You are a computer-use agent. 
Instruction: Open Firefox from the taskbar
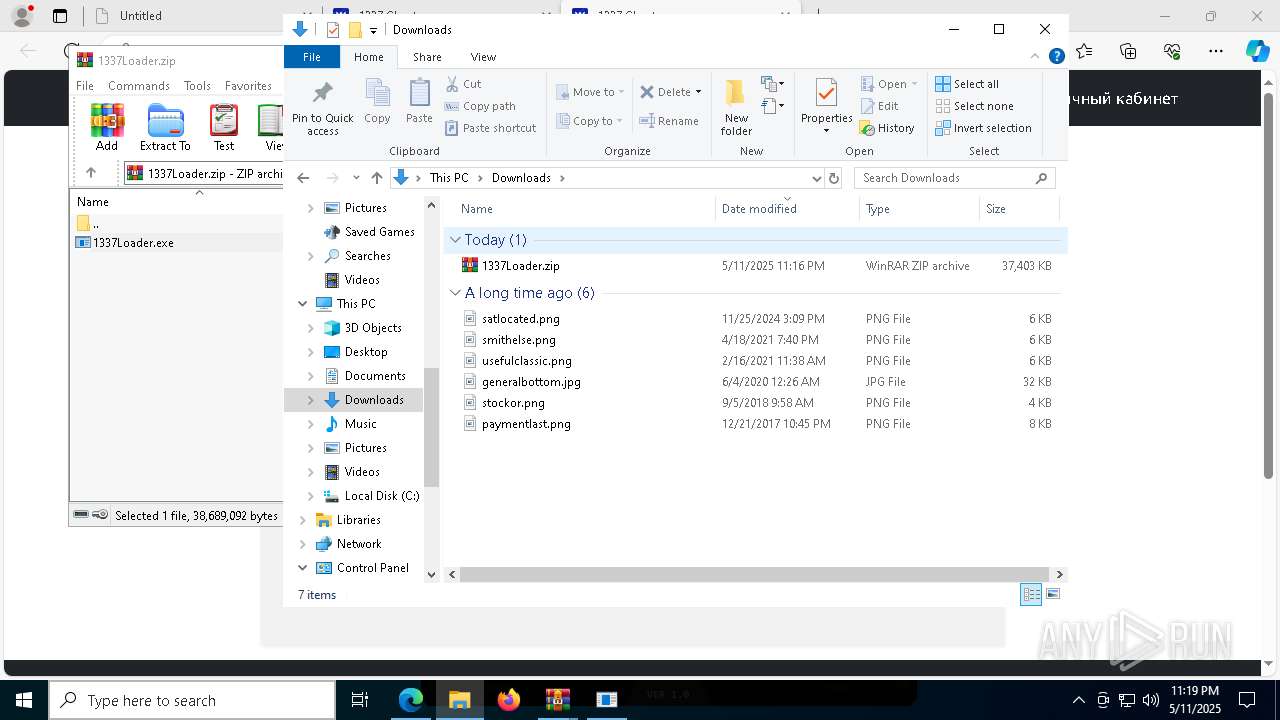pyautogui.click(x=509, y=700)
